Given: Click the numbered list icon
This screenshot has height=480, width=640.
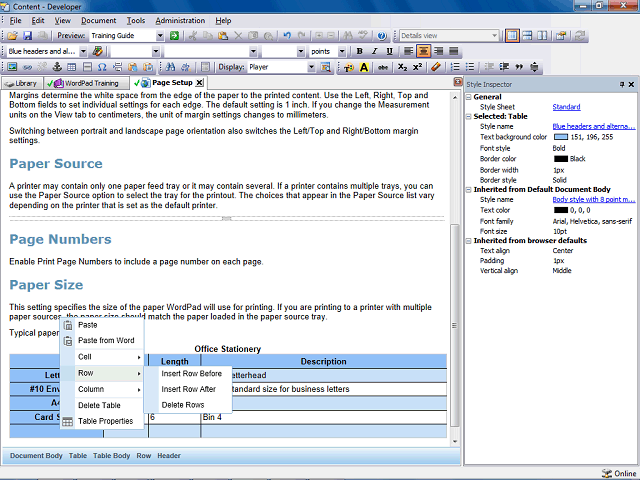Looking at the screenshot, I should tap(455, 67).
